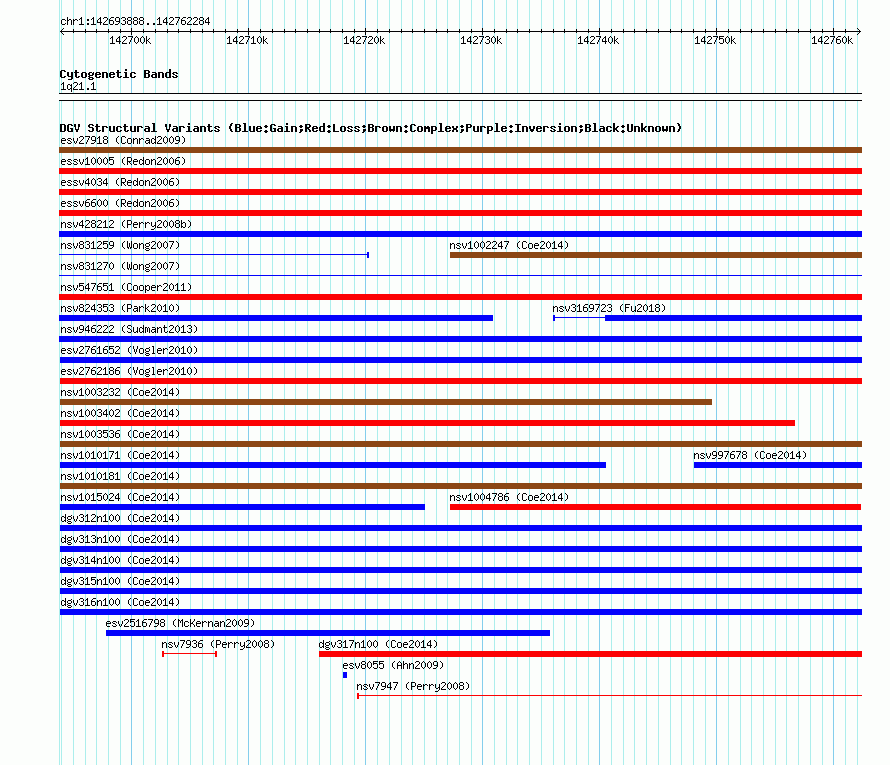890x765 pixels.
Task: Click the blue nsv824353 gain bar
Action: coord(276,318)
